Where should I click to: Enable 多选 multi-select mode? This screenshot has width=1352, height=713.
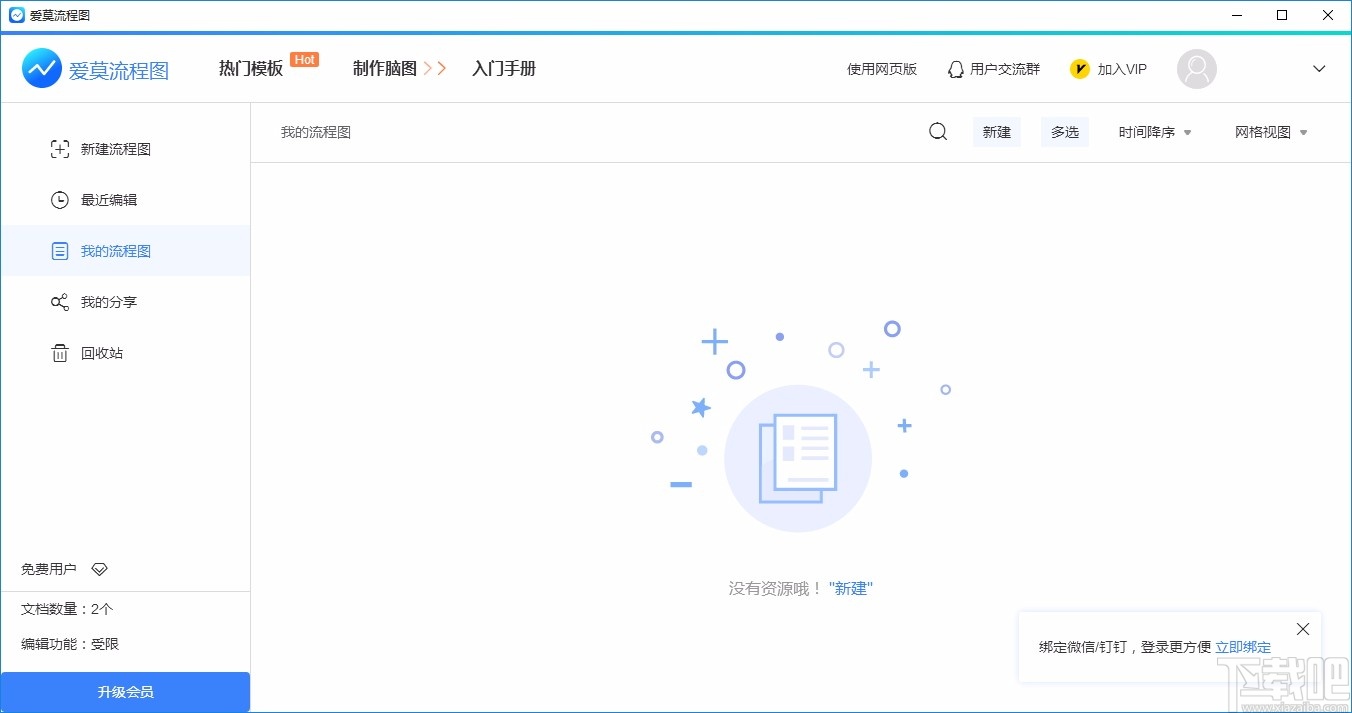click(x=1064, y=131)
